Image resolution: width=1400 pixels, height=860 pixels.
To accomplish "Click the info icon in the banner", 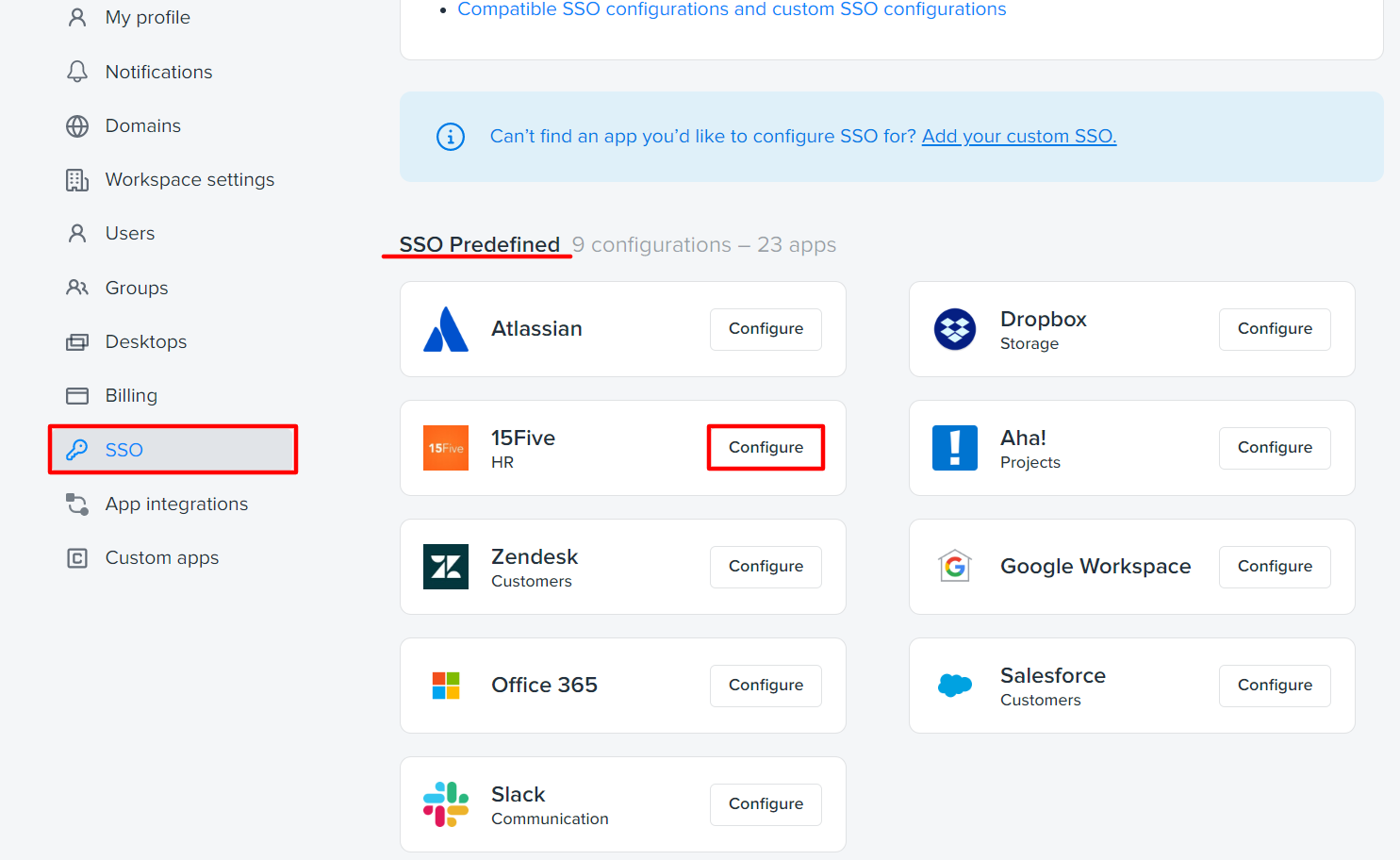I will click(x=451, y=137).
